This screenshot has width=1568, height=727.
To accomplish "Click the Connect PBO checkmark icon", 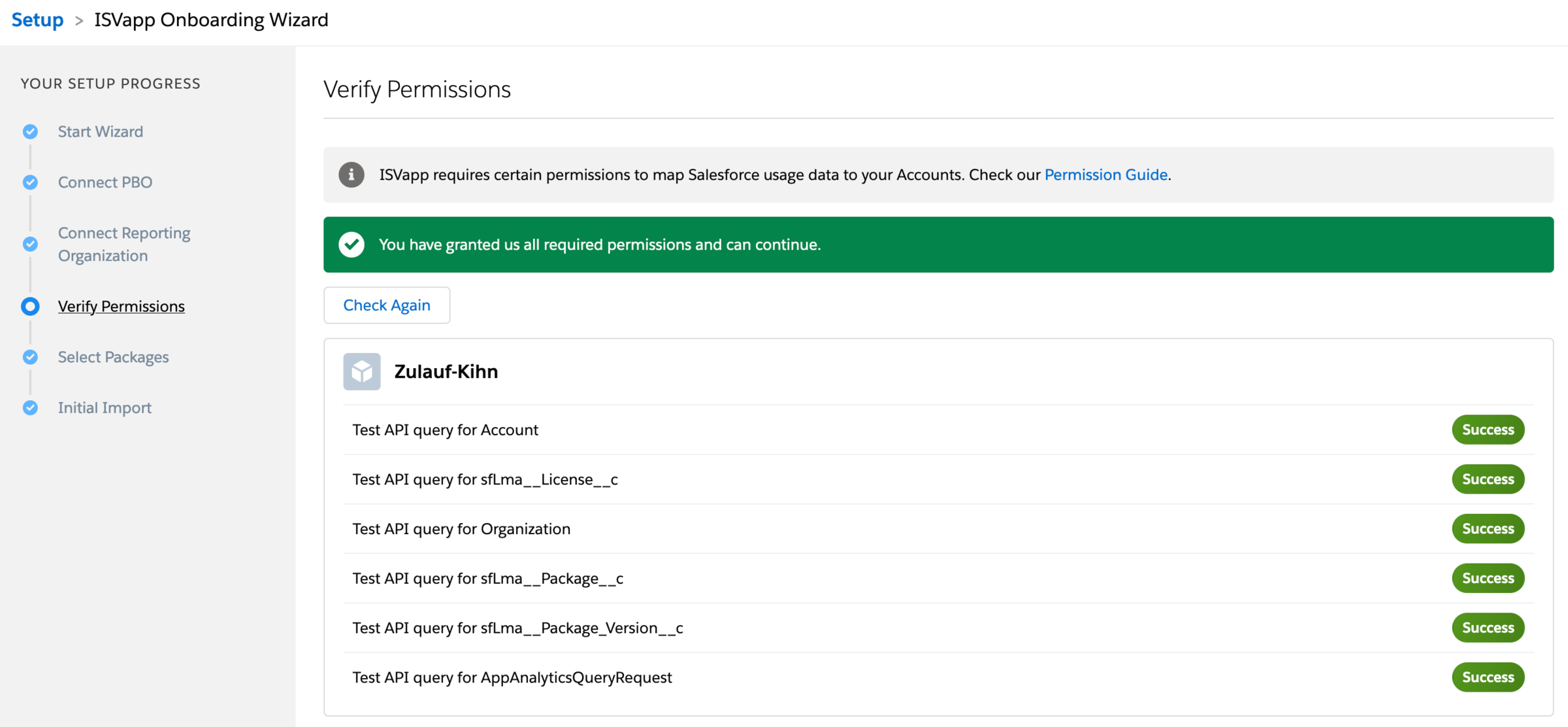I will (30, 182).
